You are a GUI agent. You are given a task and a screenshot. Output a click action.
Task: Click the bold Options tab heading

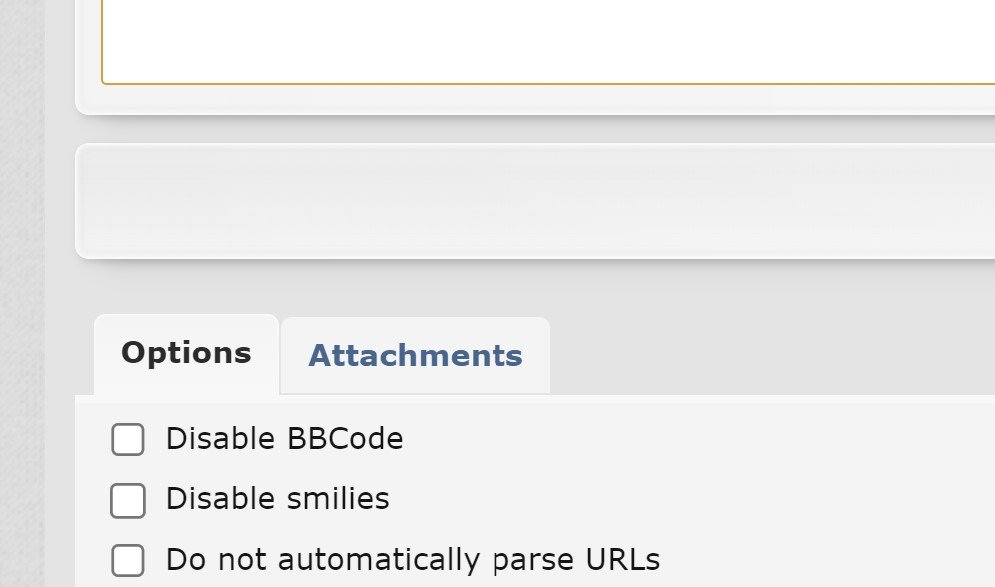186,353
